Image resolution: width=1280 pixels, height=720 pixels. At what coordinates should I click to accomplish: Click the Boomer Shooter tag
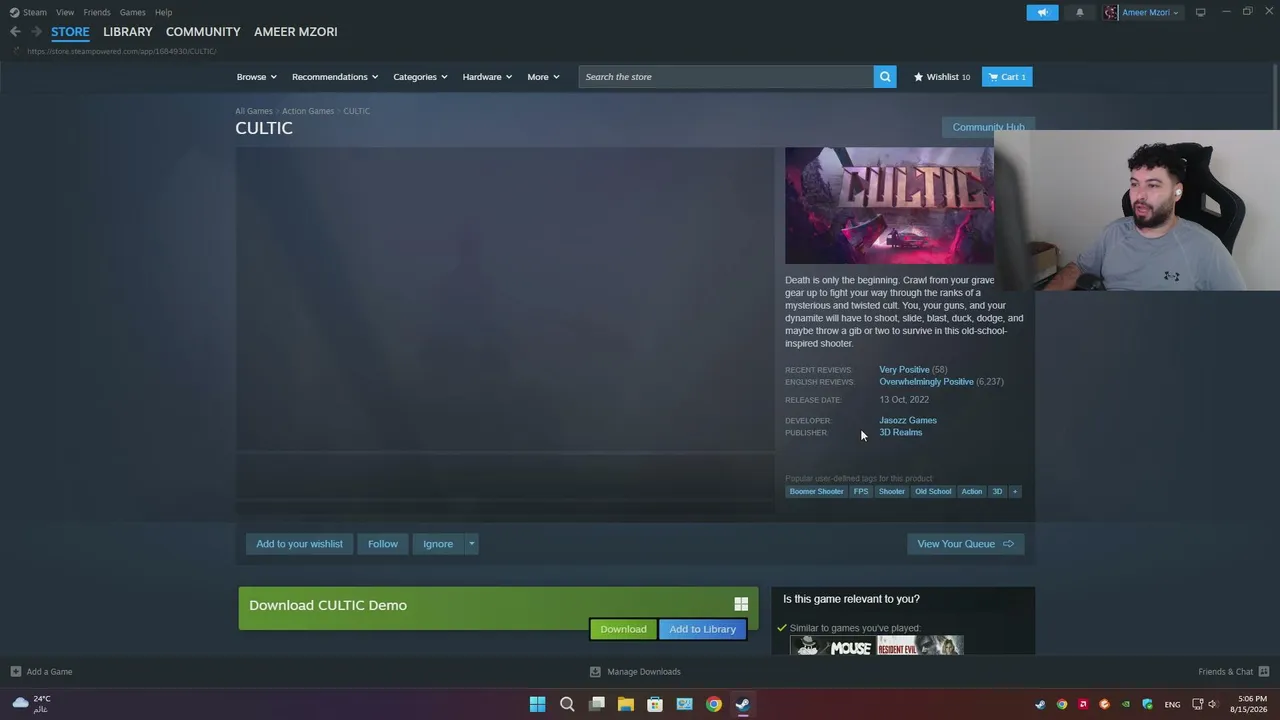coord(816,492)
